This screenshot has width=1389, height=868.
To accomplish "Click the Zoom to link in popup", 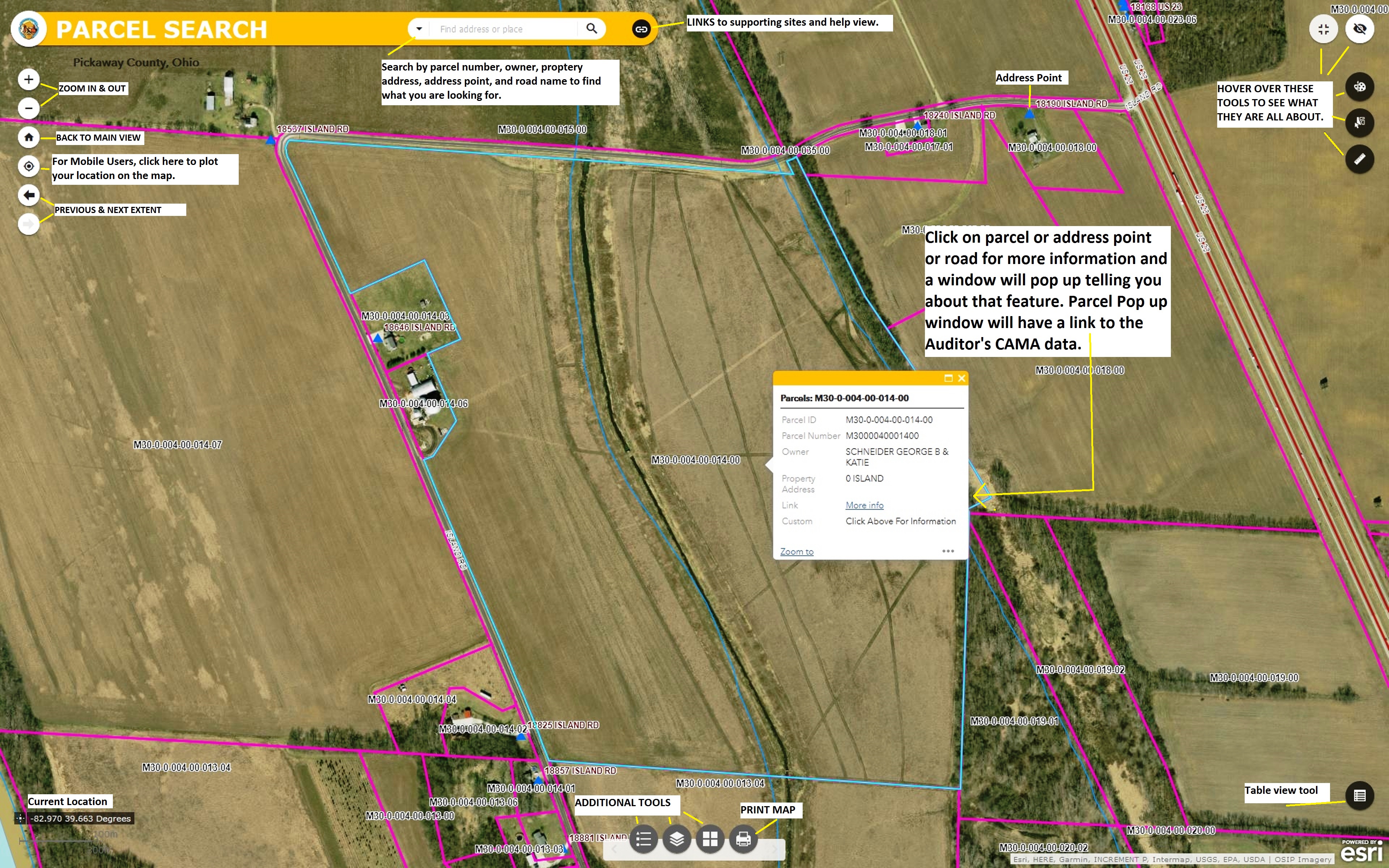I will (x=797, y=552).
